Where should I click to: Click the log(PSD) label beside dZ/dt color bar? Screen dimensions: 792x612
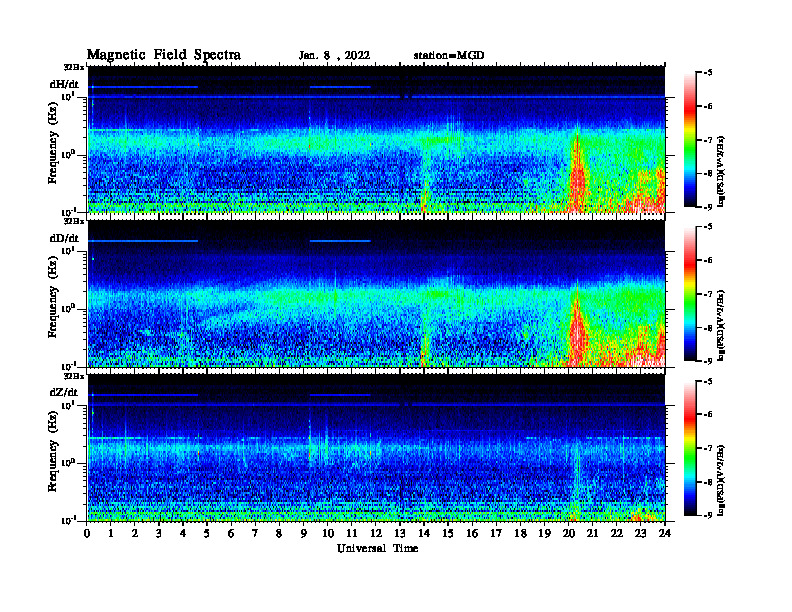point(721,479)
